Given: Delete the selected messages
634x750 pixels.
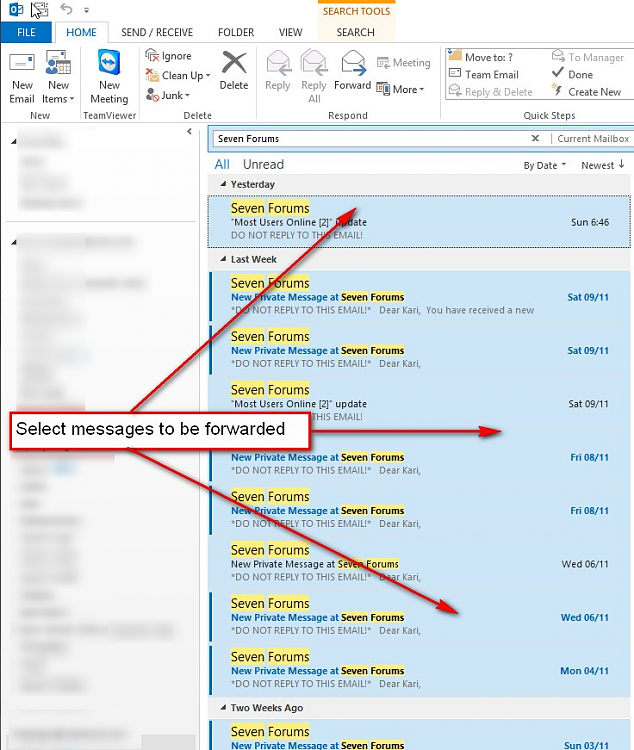Looking at the screenshot, I should (x=234, y=71).
